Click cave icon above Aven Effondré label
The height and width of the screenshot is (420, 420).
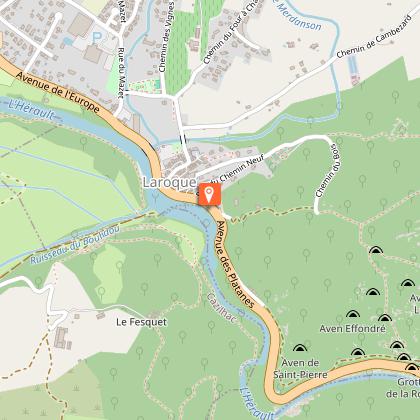point(352,314)
